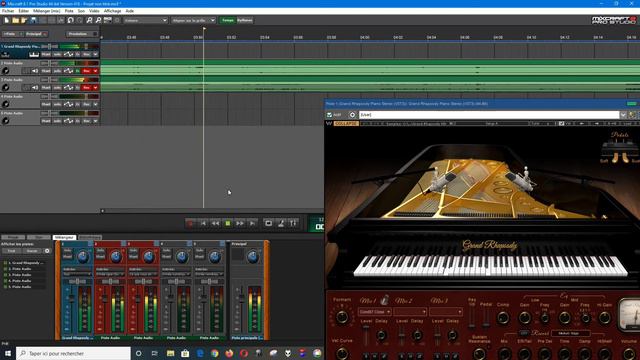
Task: Click the Save project disk icon
Action: (33, 20)
